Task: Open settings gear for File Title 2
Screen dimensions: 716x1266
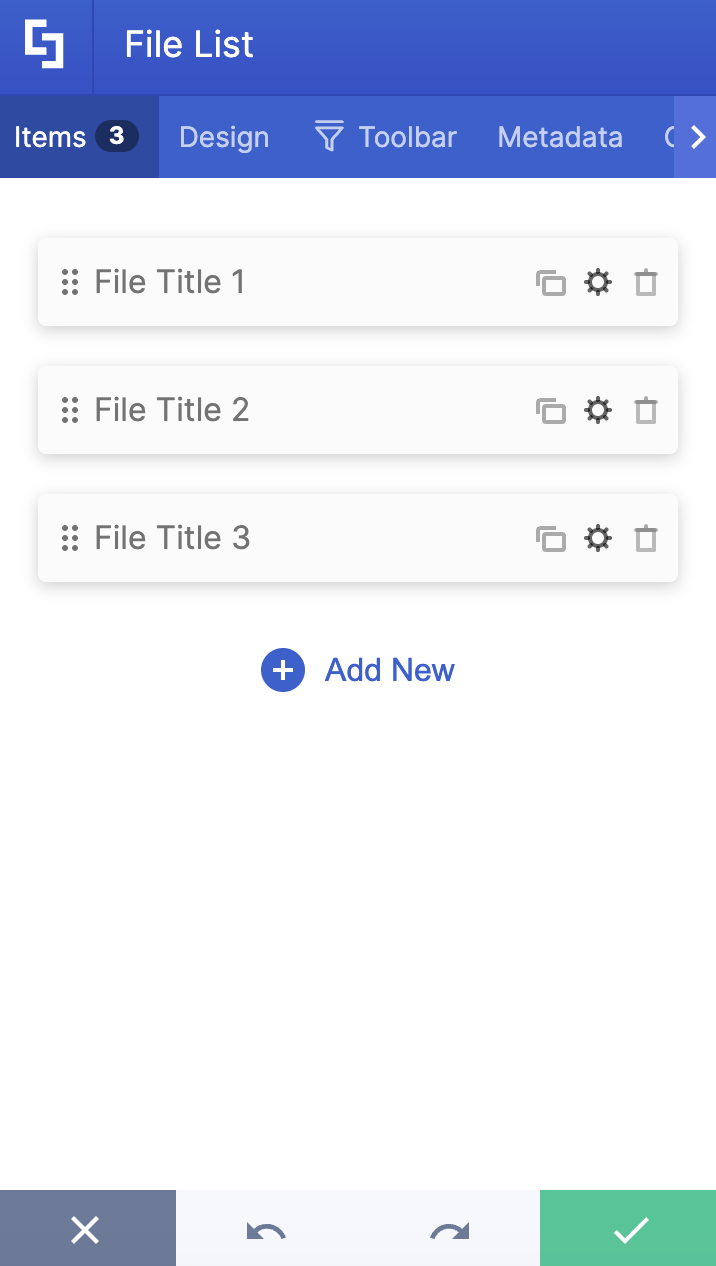Action: tap(598, 410)
